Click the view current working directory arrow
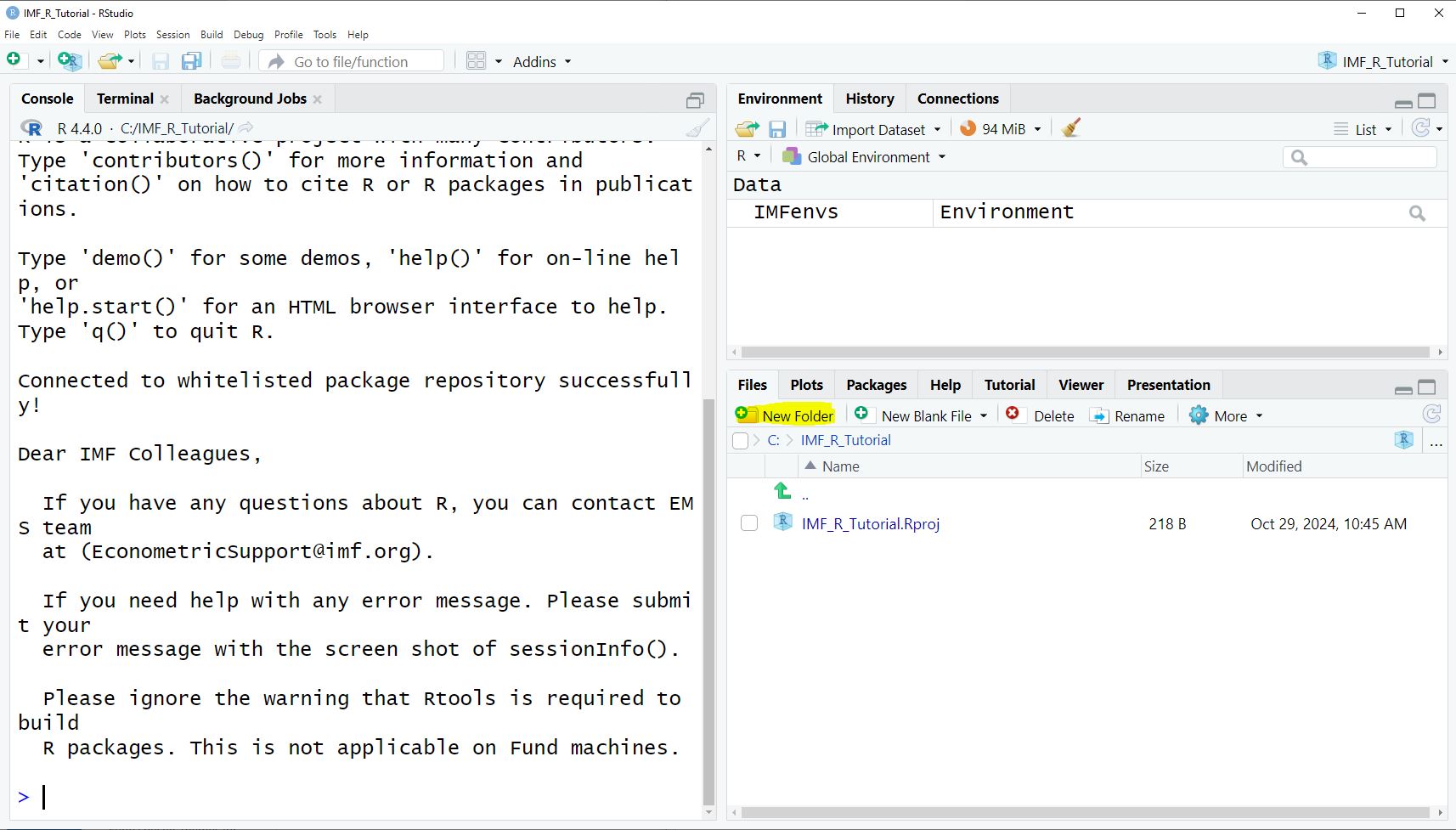 click(x=246, y=128)
